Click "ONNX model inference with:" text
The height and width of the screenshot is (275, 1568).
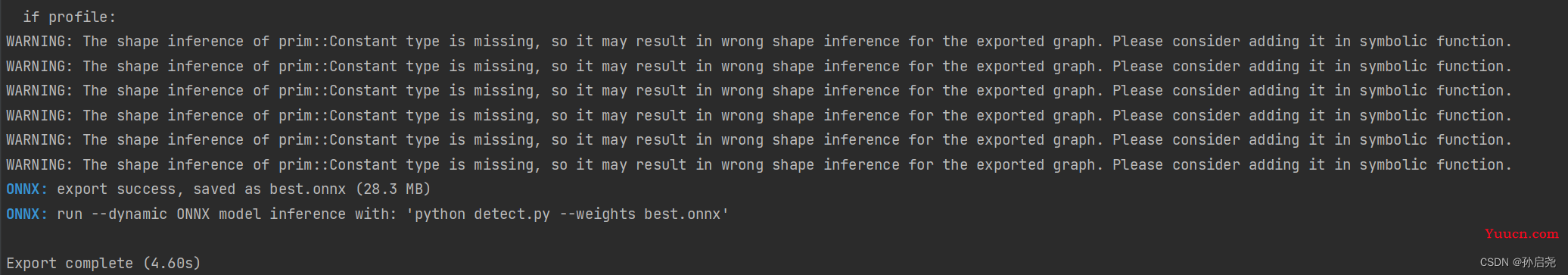click(287, 214)
